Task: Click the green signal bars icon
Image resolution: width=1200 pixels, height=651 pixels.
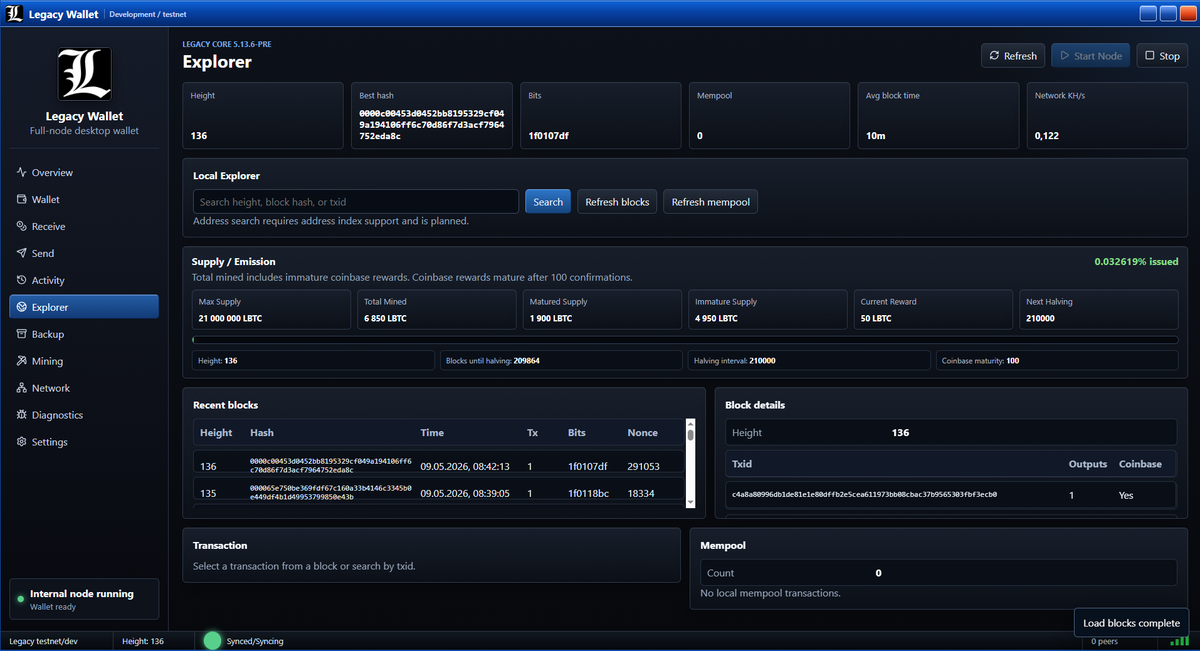Action: pyautogui.click(x=1181, y=641)
